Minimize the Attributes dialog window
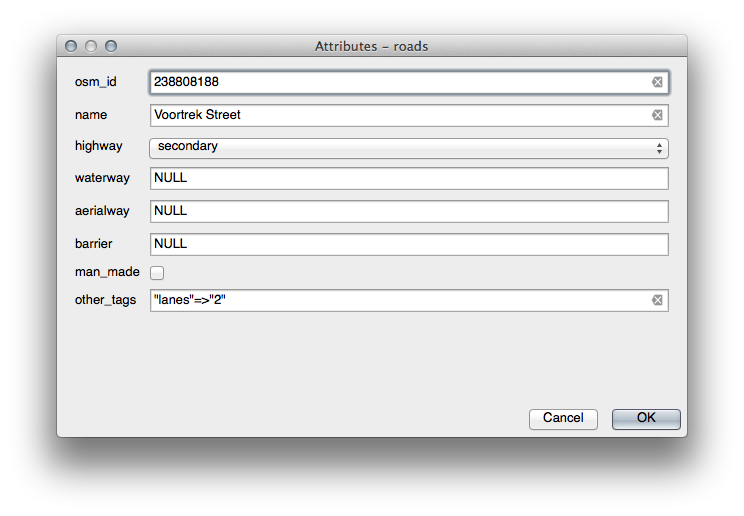The image size is (744, 516). 91,46
